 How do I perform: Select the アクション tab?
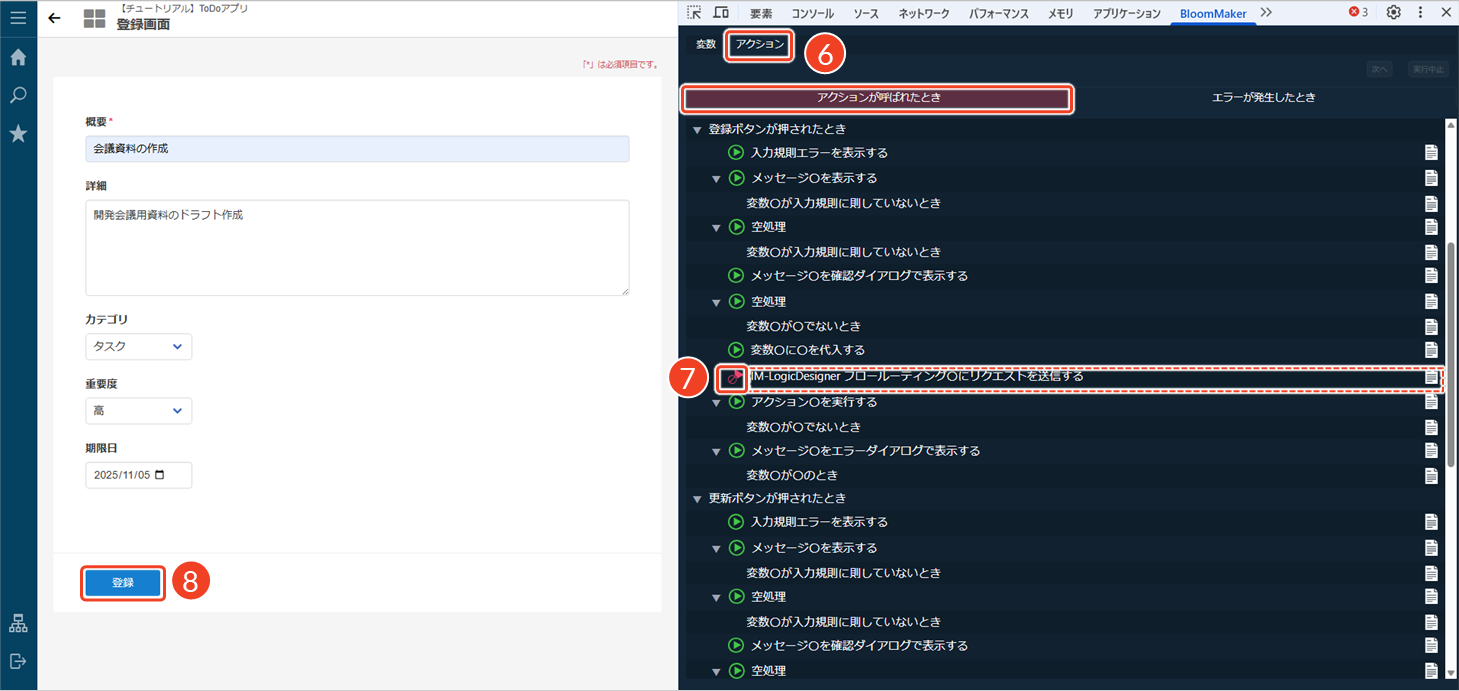click(x=760, y=45)
